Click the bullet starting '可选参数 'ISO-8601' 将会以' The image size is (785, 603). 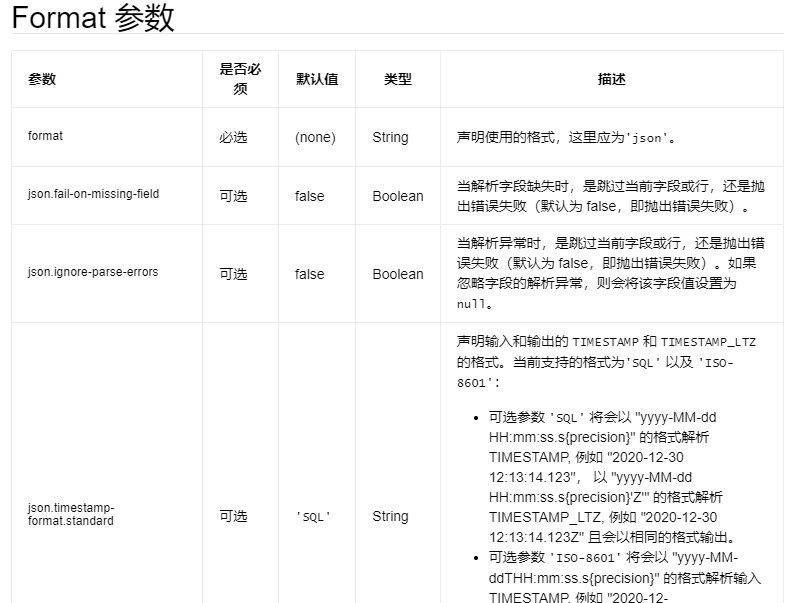[625, 577]
